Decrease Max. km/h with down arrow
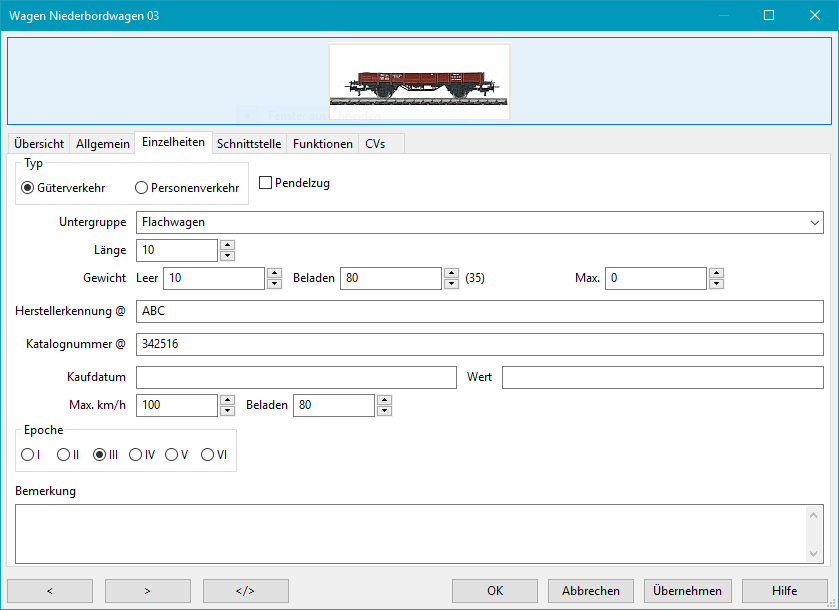The image size is (839, 610). pyautogui.click(x=227, y=411)
